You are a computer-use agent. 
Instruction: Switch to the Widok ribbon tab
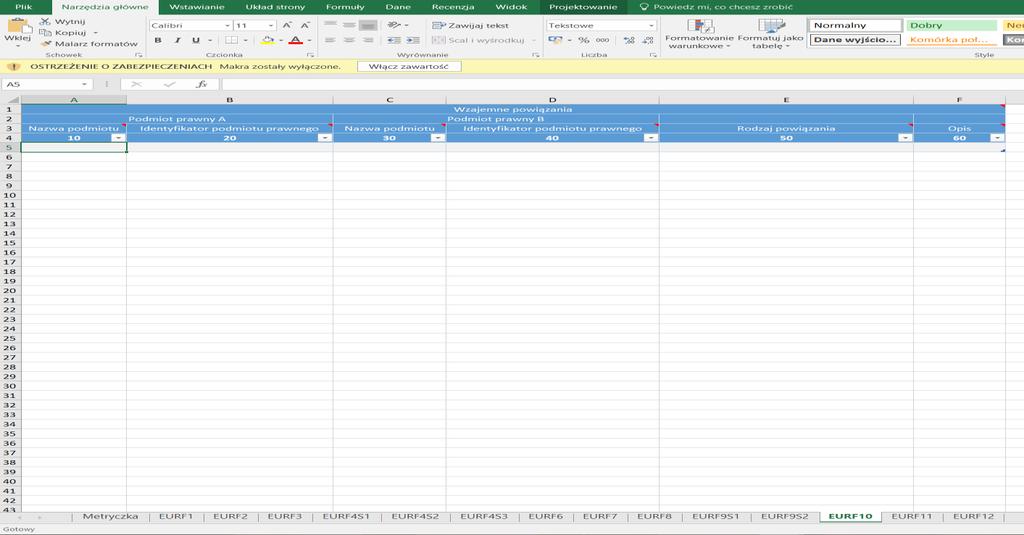click(511, 7)
